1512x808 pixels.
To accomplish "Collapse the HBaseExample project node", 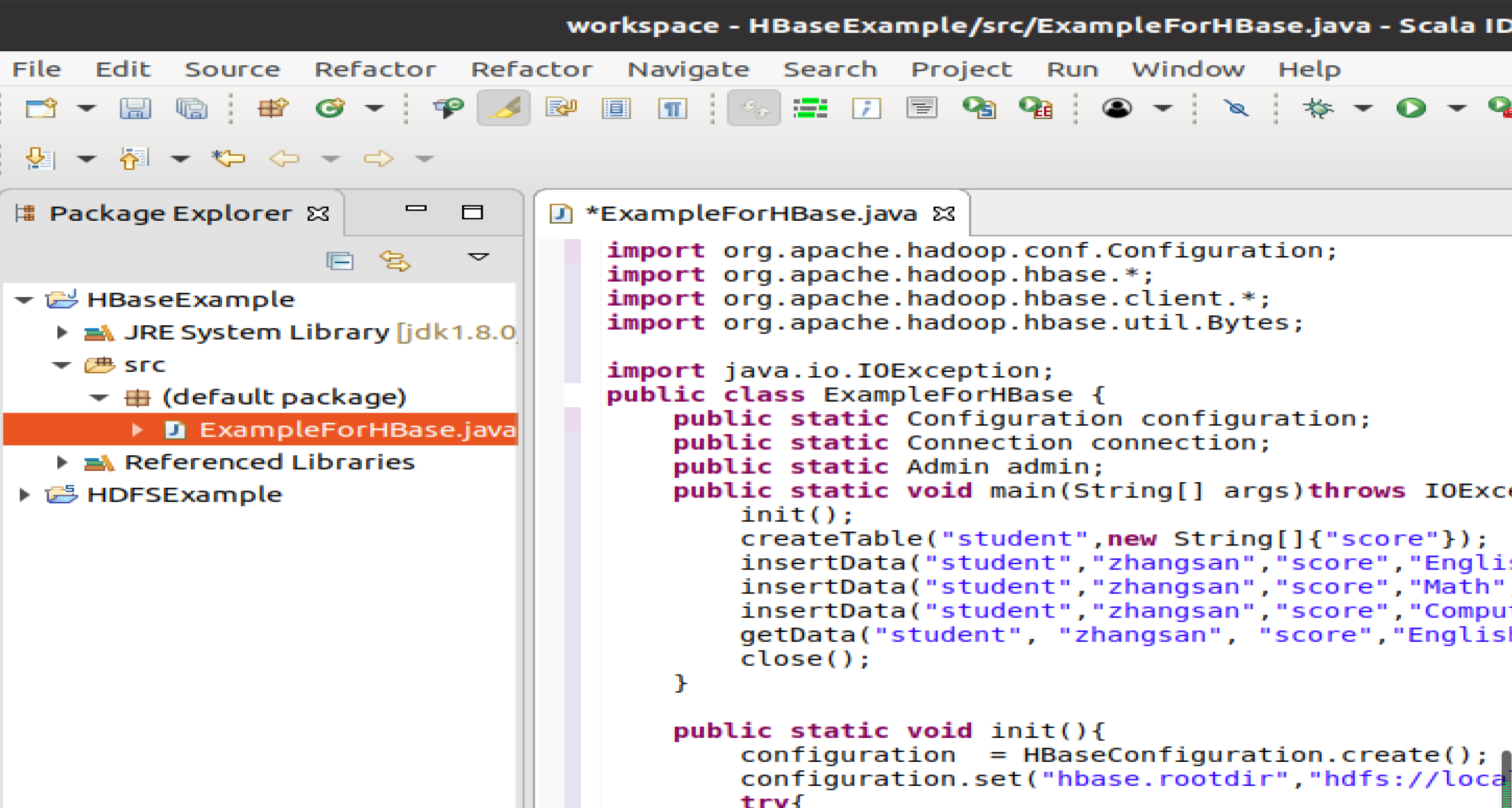I will [24, 300].
